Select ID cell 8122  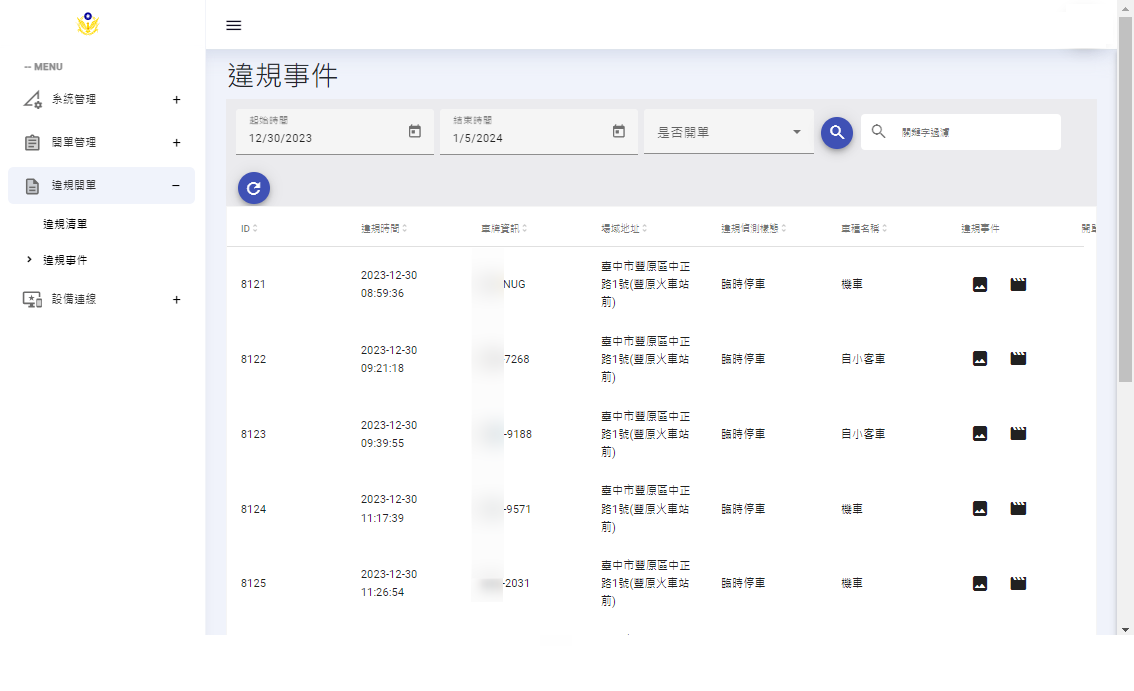click(x=253, y=359)
